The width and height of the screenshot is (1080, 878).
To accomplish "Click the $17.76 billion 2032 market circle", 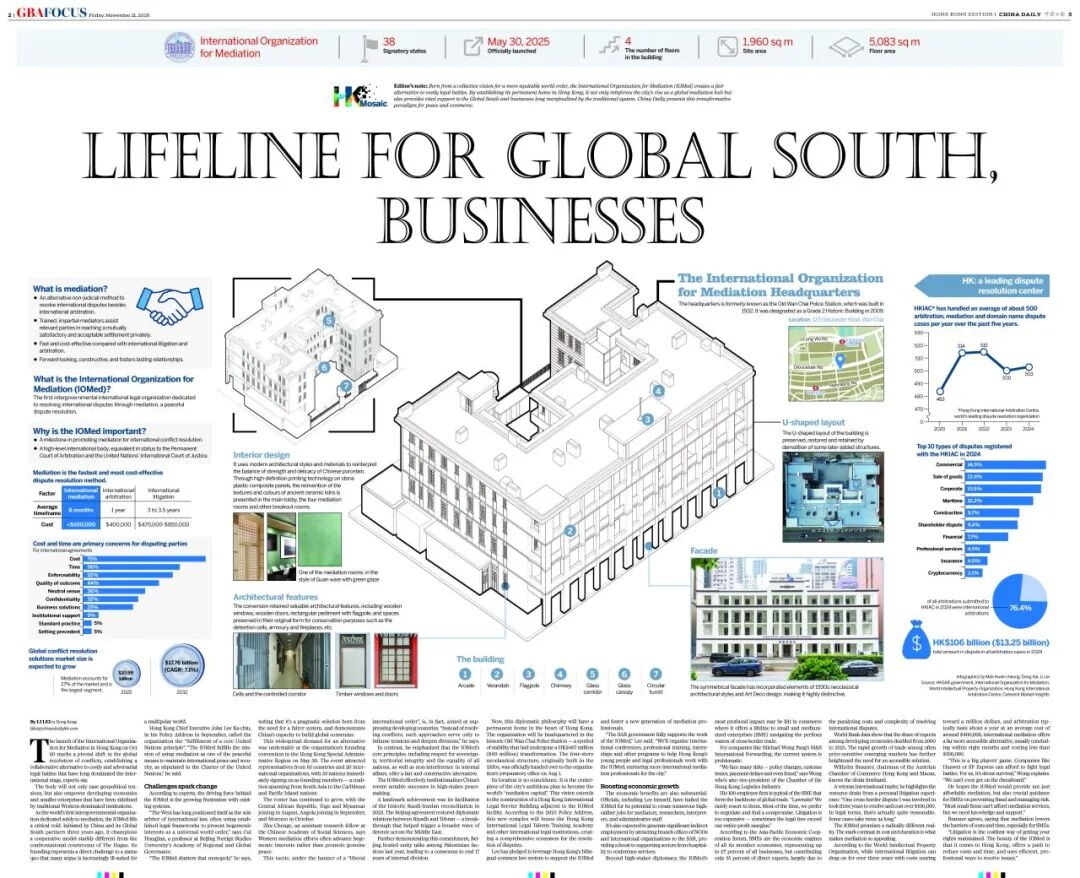I will (x=182, y=666).
